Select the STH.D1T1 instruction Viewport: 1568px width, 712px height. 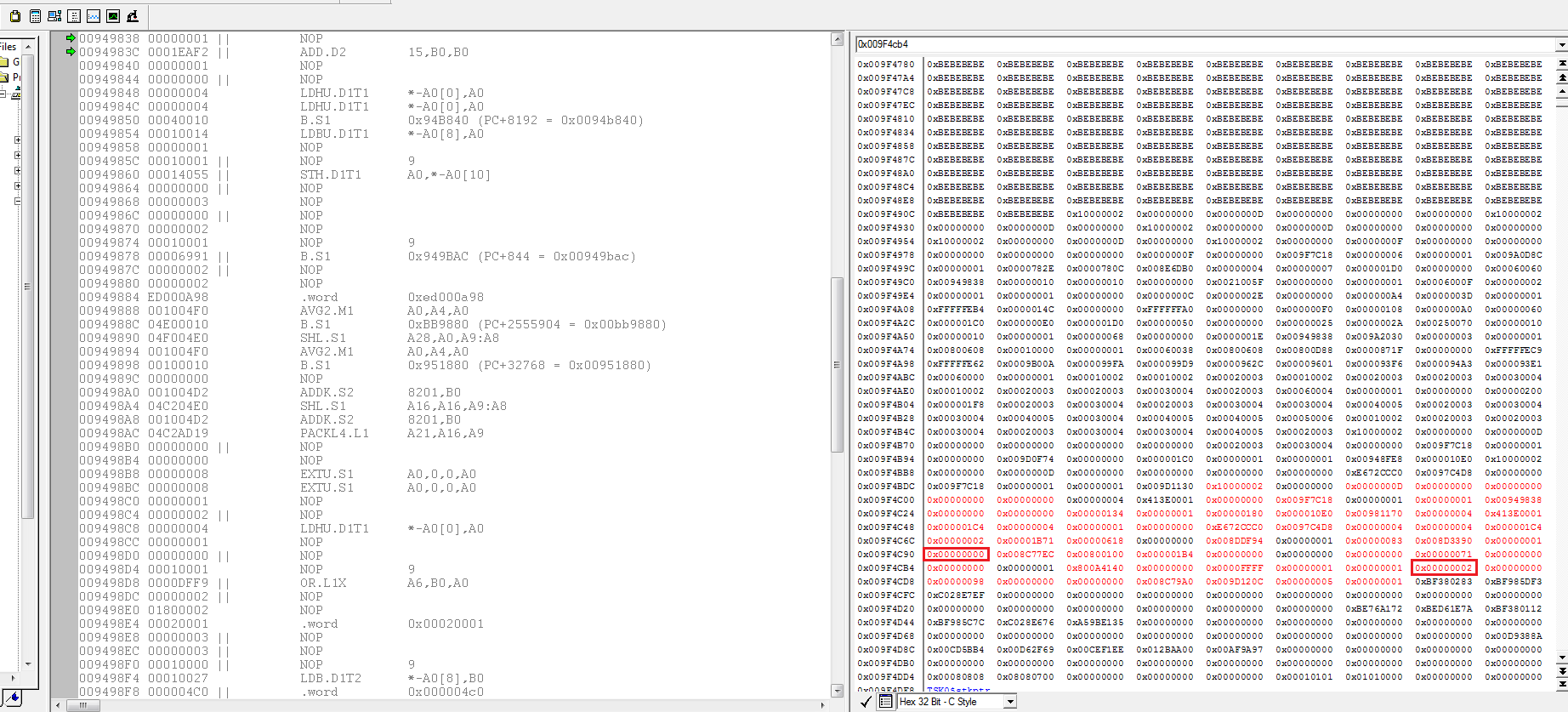(331, 174)
